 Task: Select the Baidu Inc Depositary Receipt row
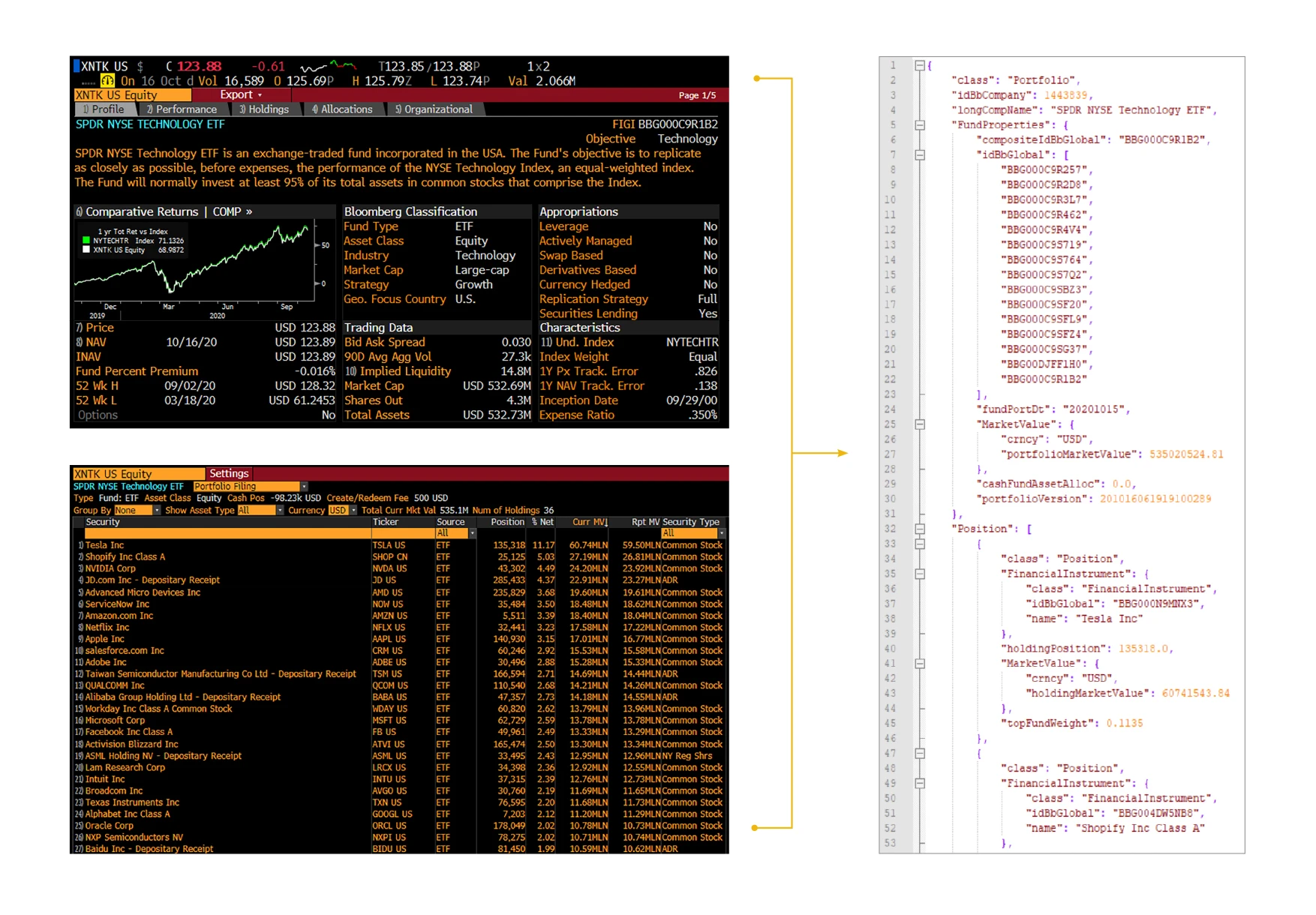click(400, 849)
